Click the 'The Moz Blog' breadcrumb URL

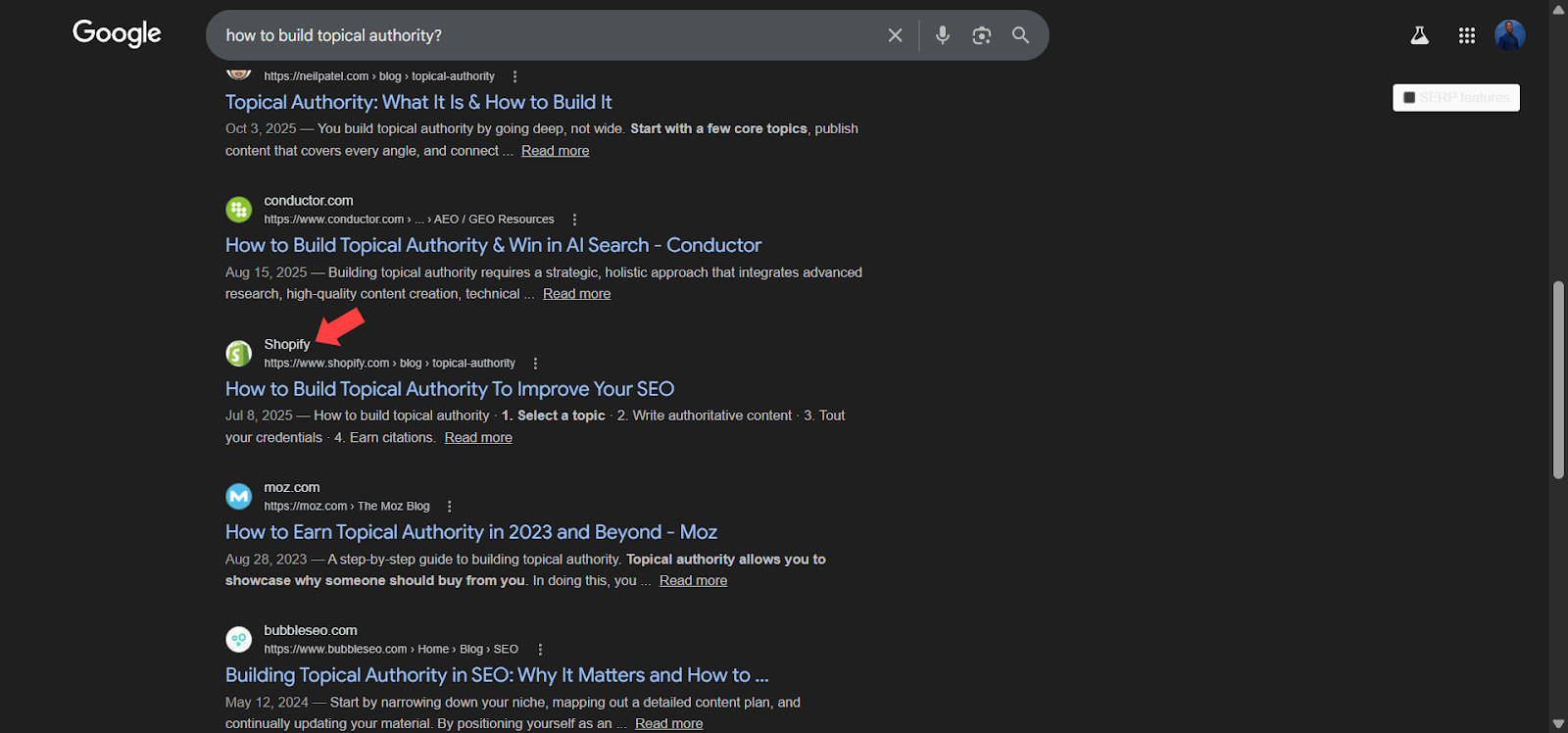pyautogui.click(x=347, y=507)
